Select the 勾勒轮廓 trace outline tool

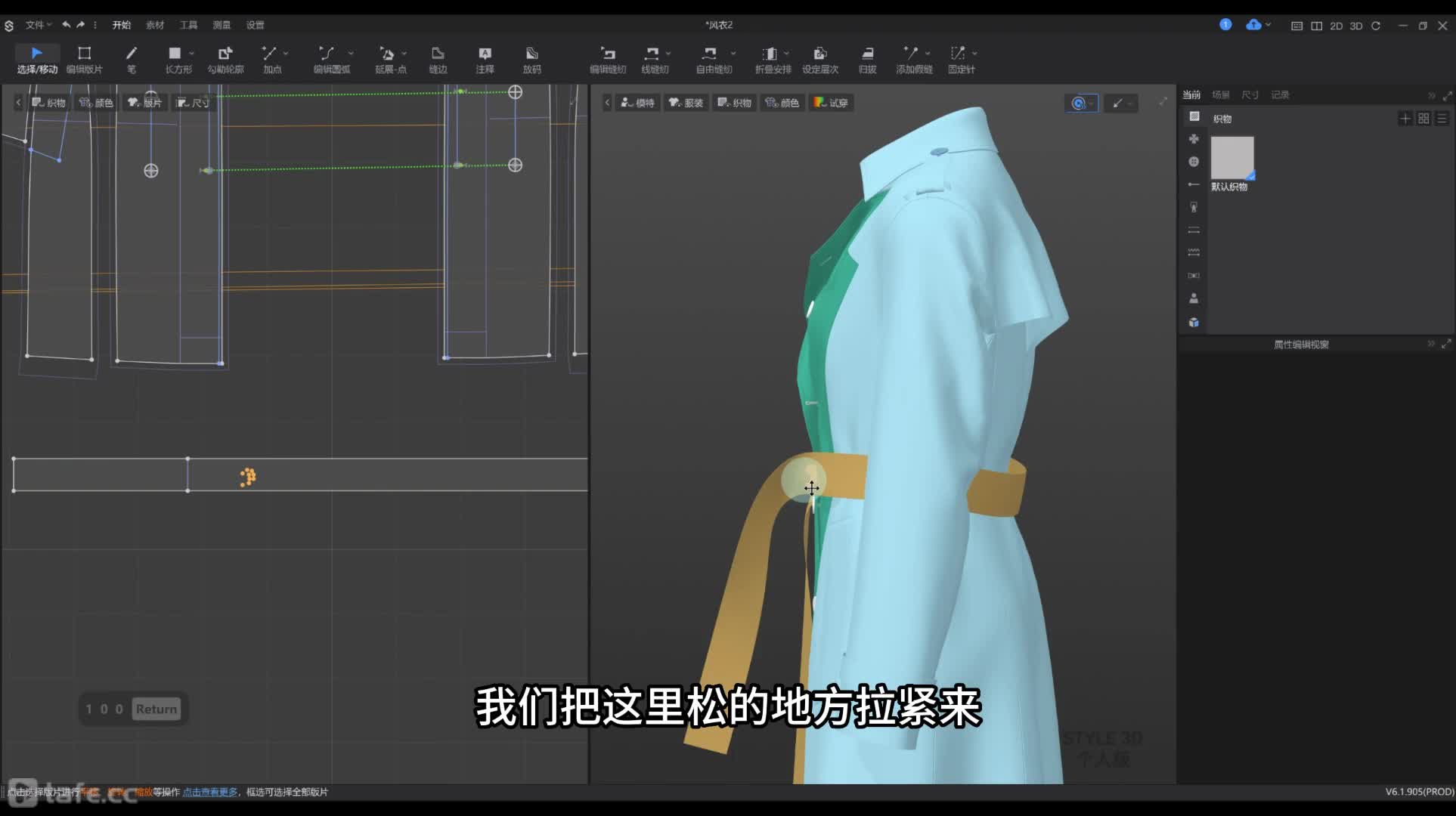pyautogui.click(x=225, y=60)
